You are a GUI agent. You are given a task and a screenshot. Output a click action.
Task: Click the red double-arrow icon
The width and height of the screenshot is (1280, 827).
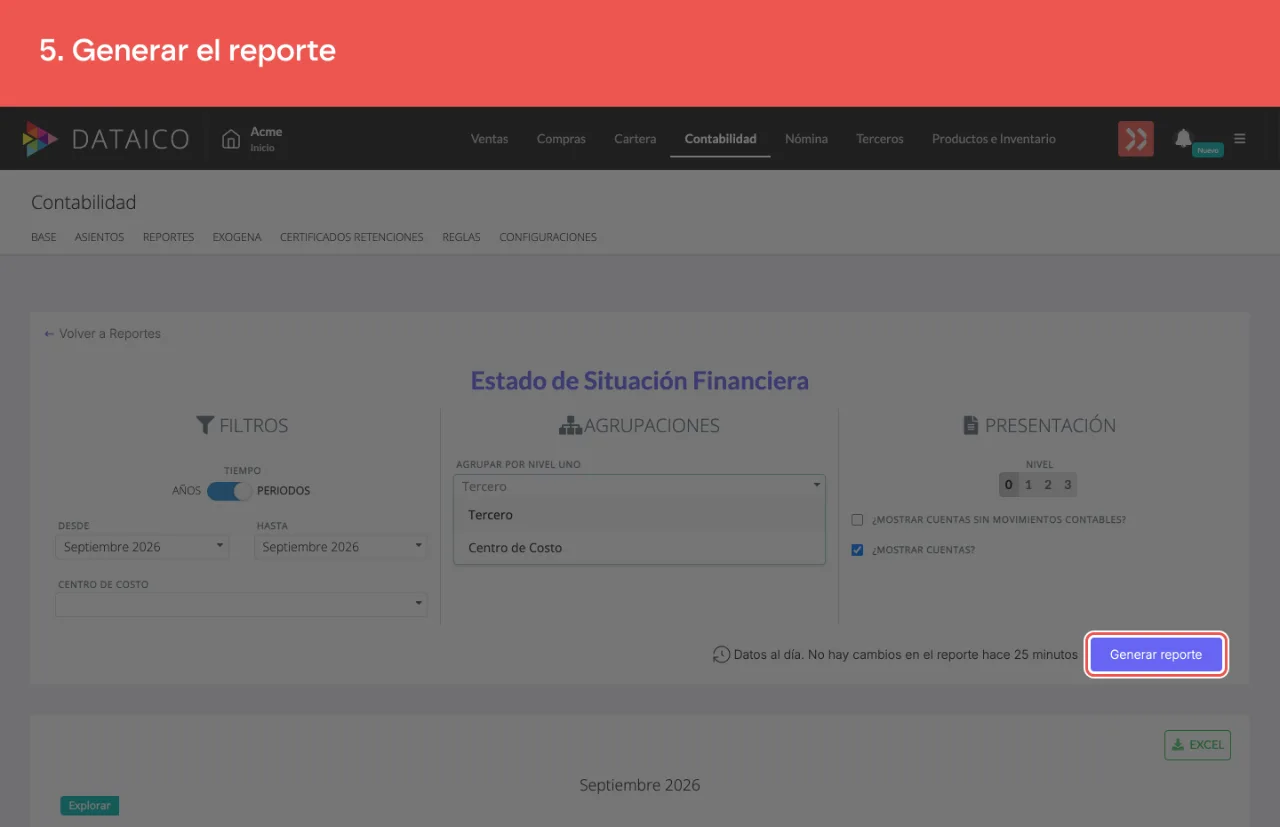pyautogui.click(x=1136, y=139)
